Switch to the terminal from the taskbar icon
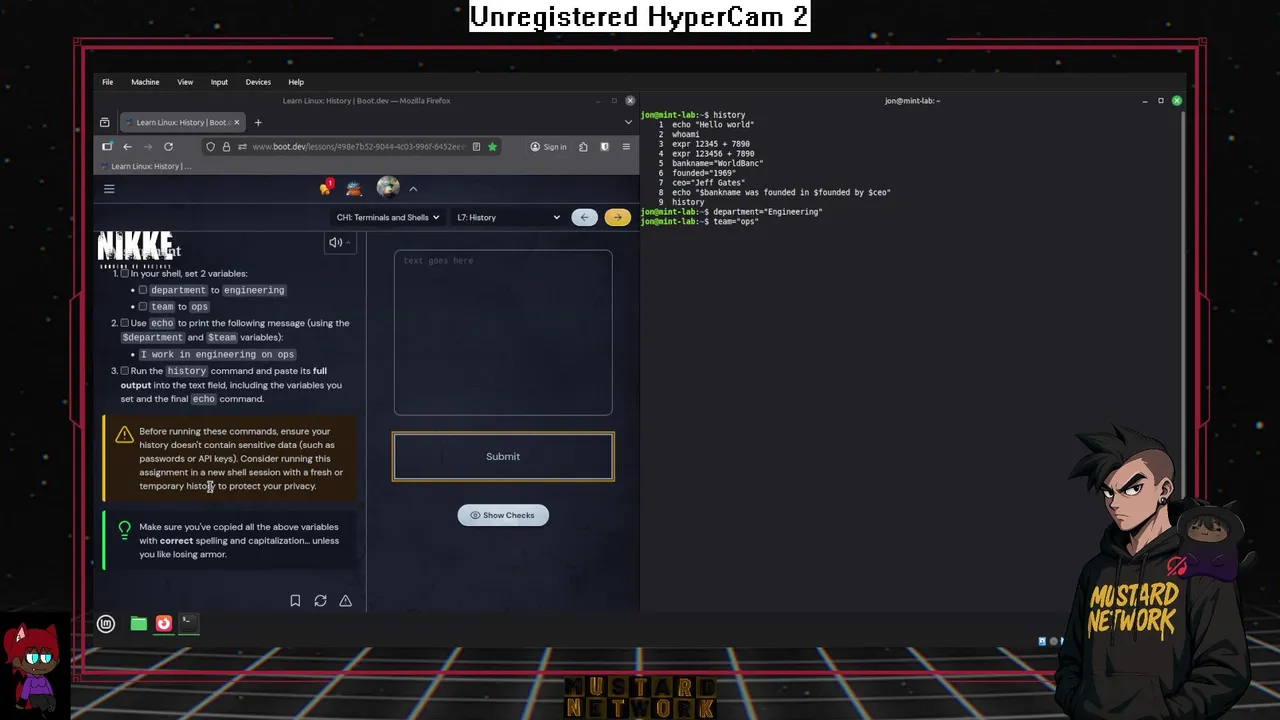Image resolution: width=1280 pixels, height=720 pixels. pos(188,623)
